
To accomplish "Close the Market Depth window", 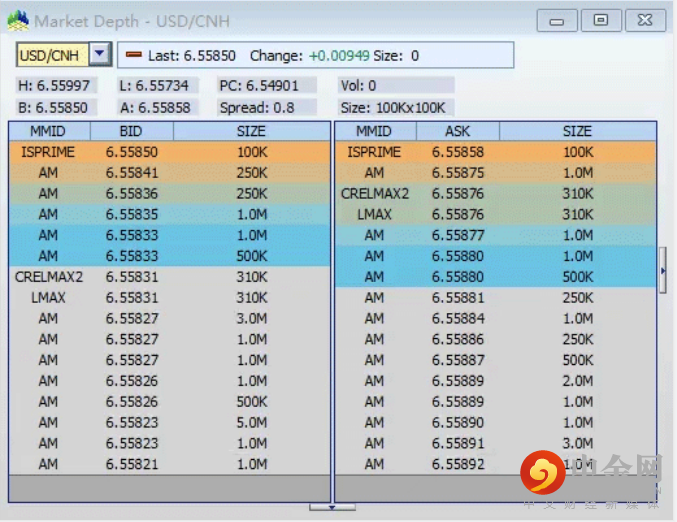I will (645, 20).
